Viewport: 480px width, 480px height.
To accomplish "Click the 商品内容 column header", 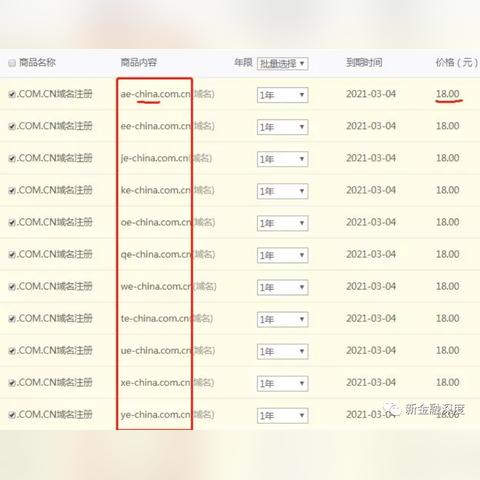I will (x=139, y=62).
